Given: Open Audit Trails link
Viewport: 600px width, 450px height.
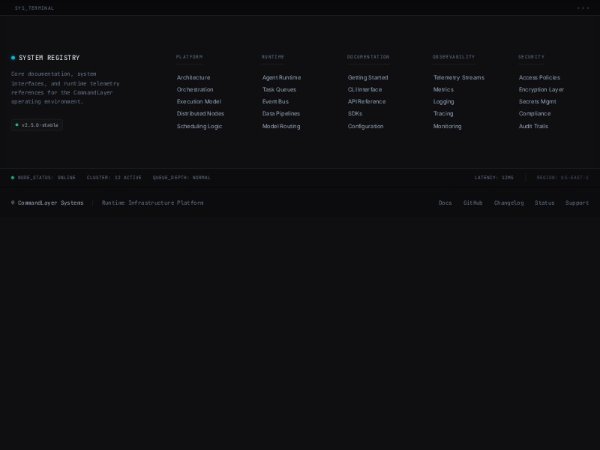Looking at the screenshot, I should click(x=533, y=126).
